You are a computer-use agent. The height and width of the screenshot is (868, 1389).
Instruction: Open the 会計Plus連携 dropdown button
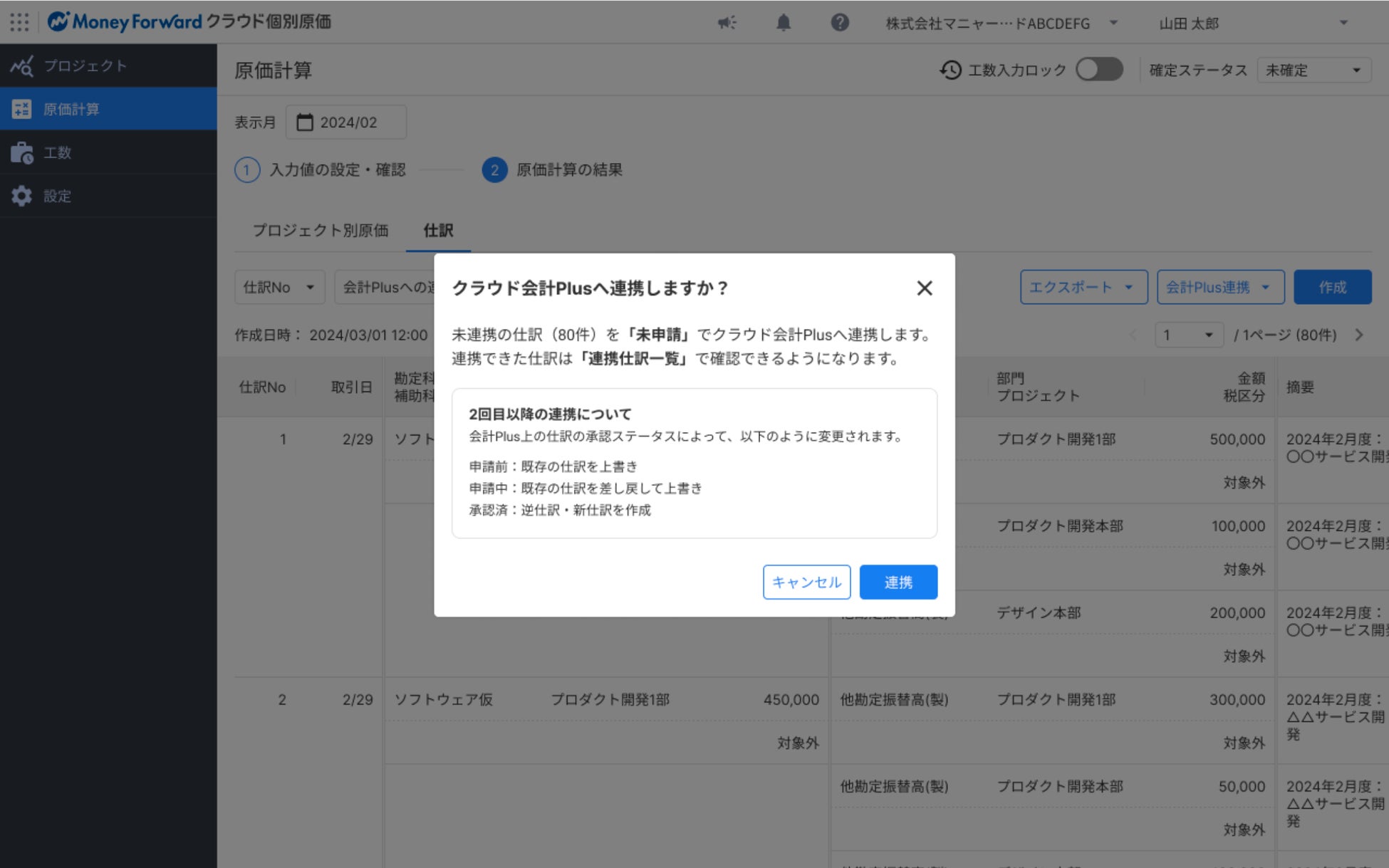click(x=1219, y=287)
